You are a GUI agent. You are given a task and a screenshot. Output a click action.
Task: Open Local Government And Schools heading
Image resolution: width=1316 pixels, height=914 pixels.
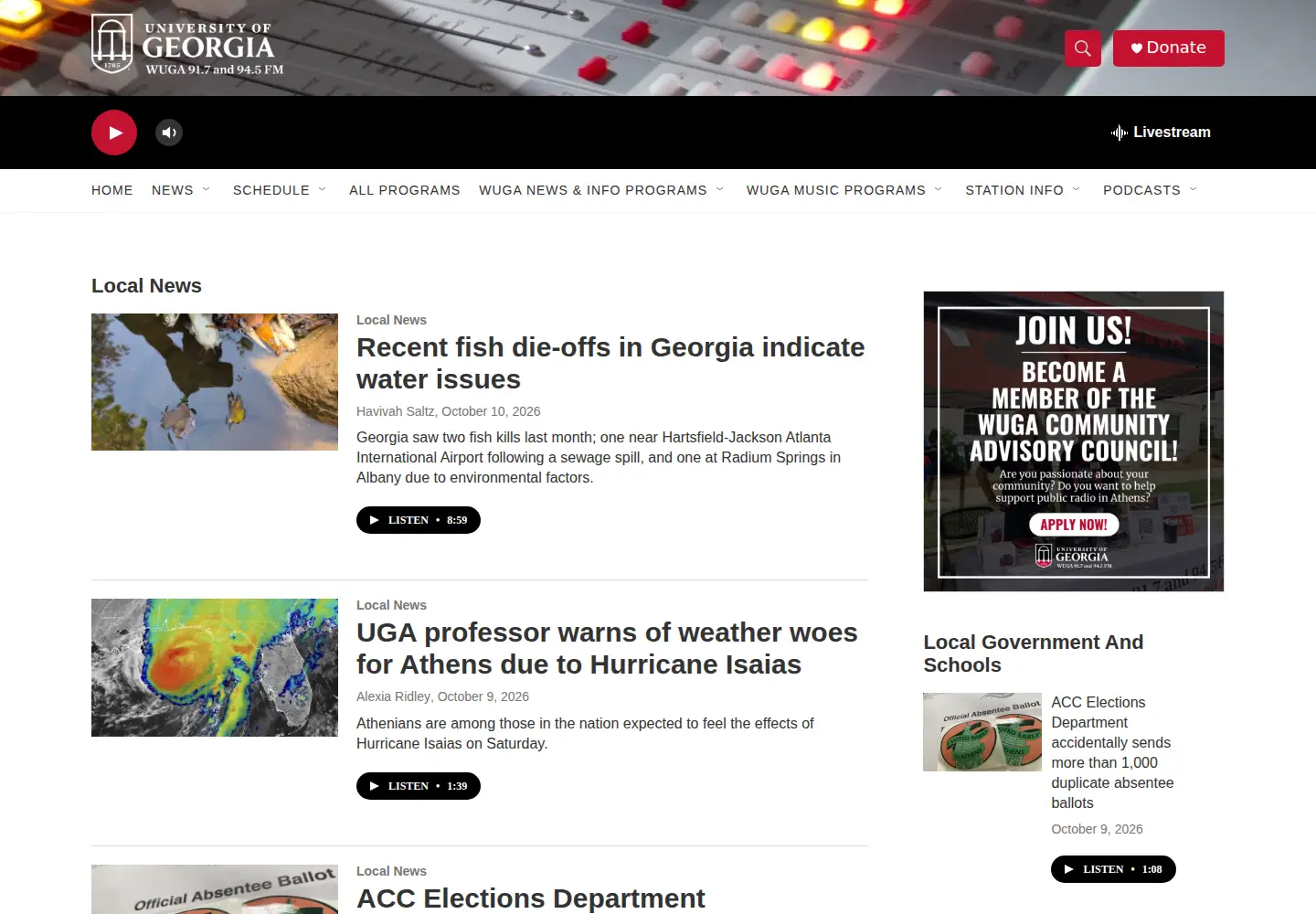coord(1033,654)
